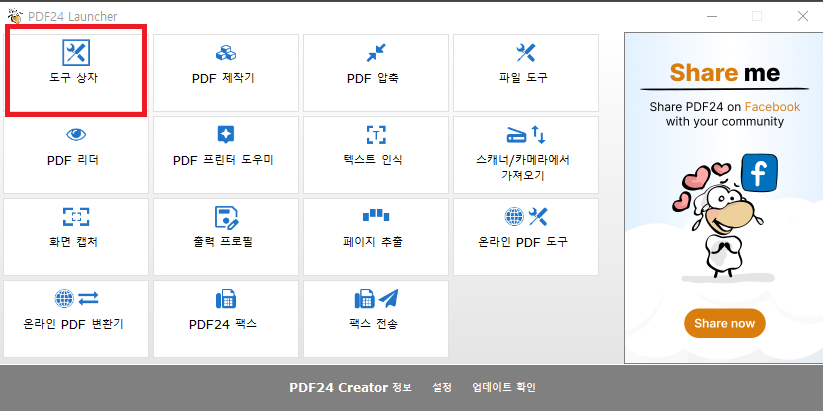Click the 텍스트 인식 label

pyautogui.click(x=371, y=160)
